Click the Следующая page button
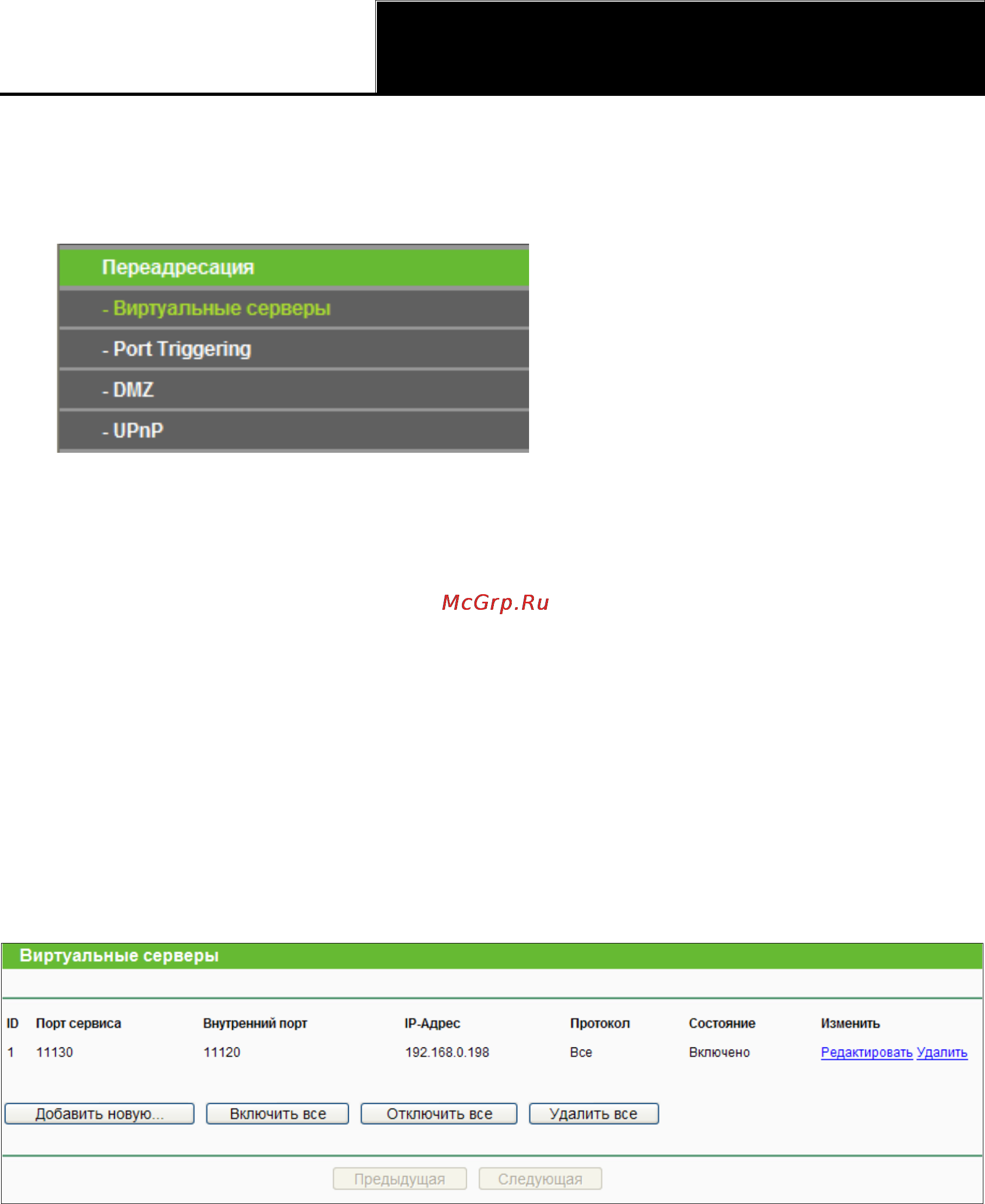Image resolution: width=985 pixels, height=1204 pixels. (540, 1179)
